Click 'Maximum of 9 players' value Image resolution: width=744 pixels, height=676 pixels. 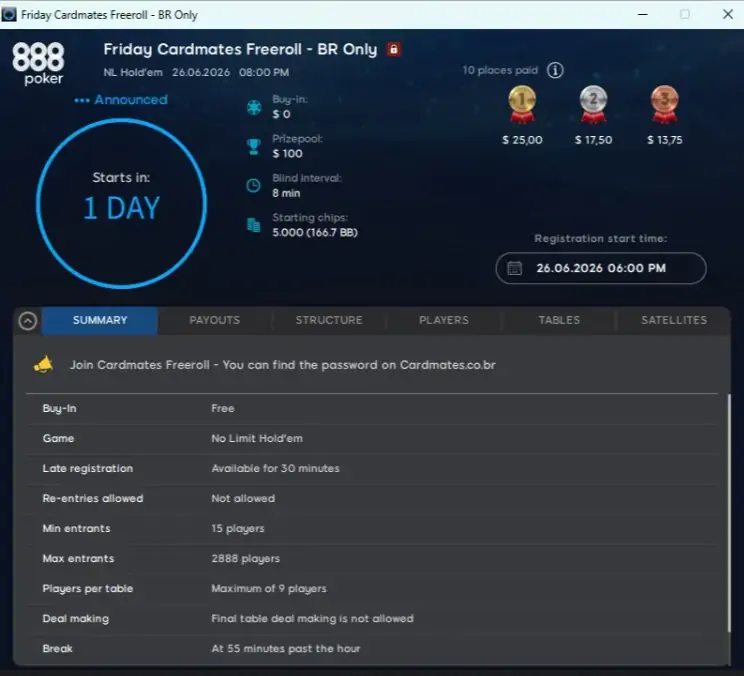point(269,589)
